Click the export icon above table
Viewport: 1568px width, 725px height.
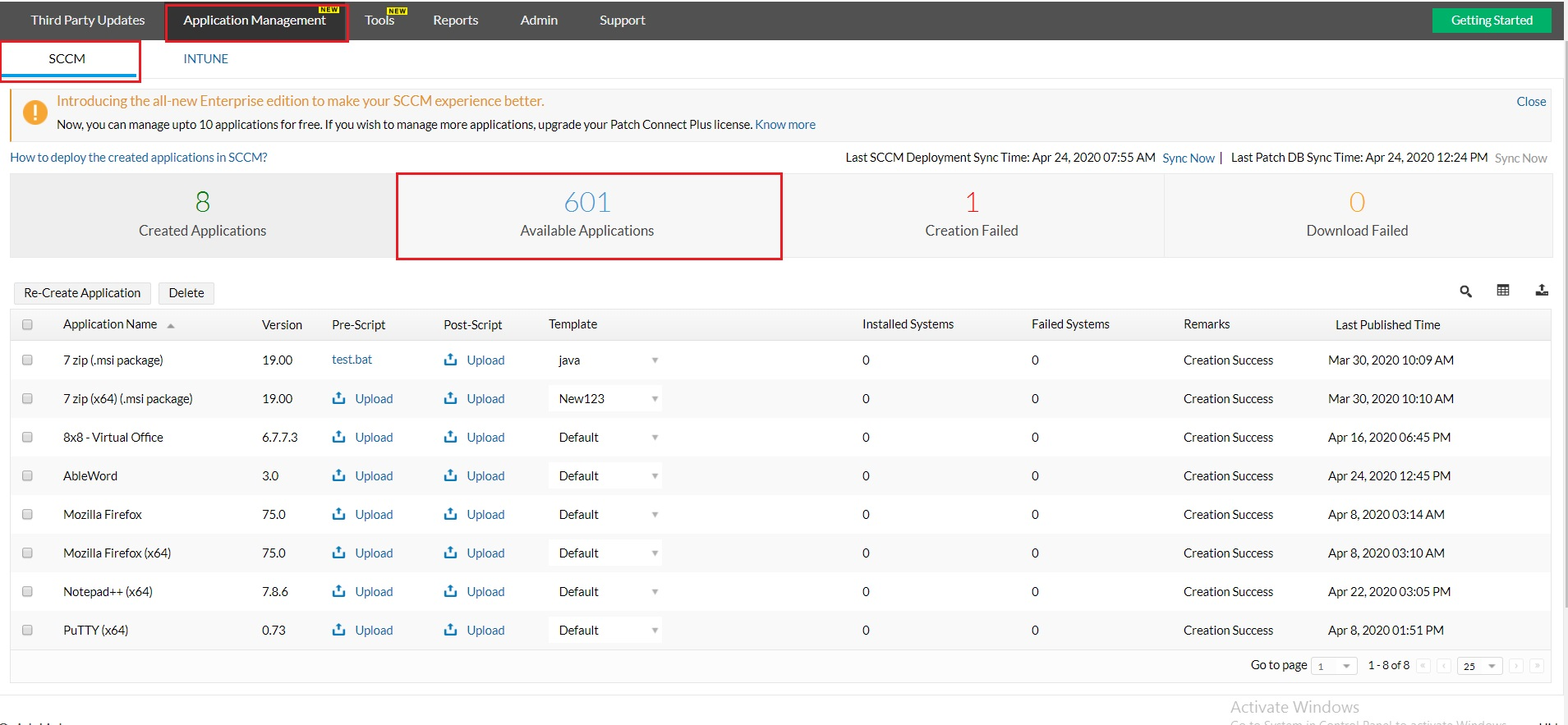[1542, 290]
